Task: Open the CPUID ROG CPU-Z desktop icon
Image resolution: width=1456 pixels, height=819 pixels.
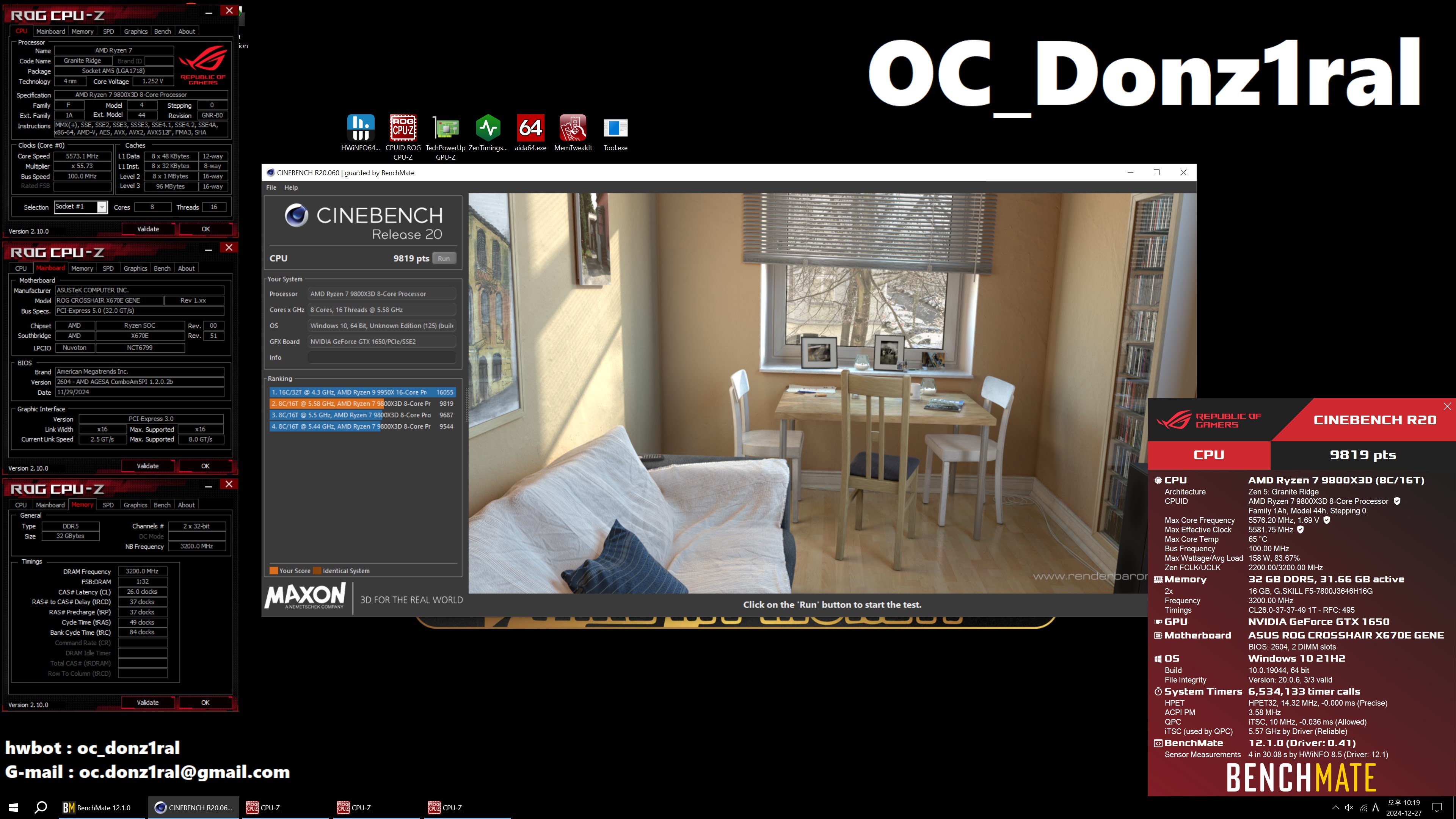Action: 403,137
